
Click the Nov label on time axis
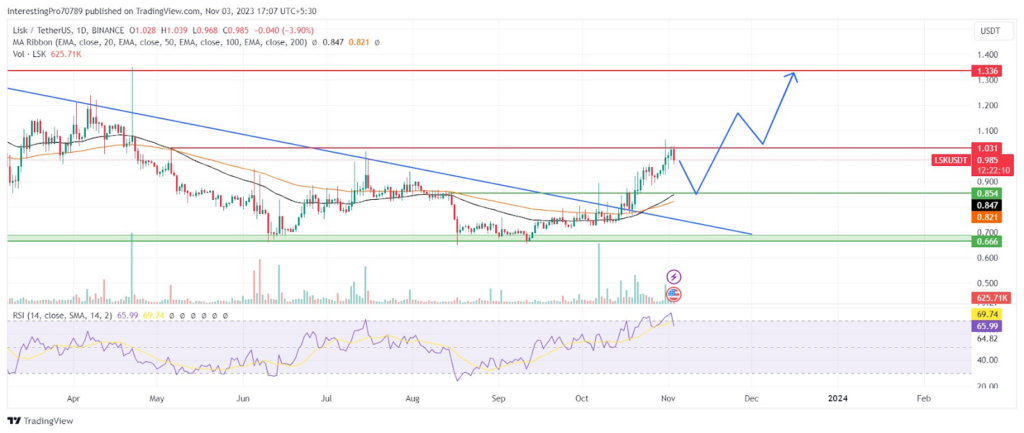pos(667,397)
